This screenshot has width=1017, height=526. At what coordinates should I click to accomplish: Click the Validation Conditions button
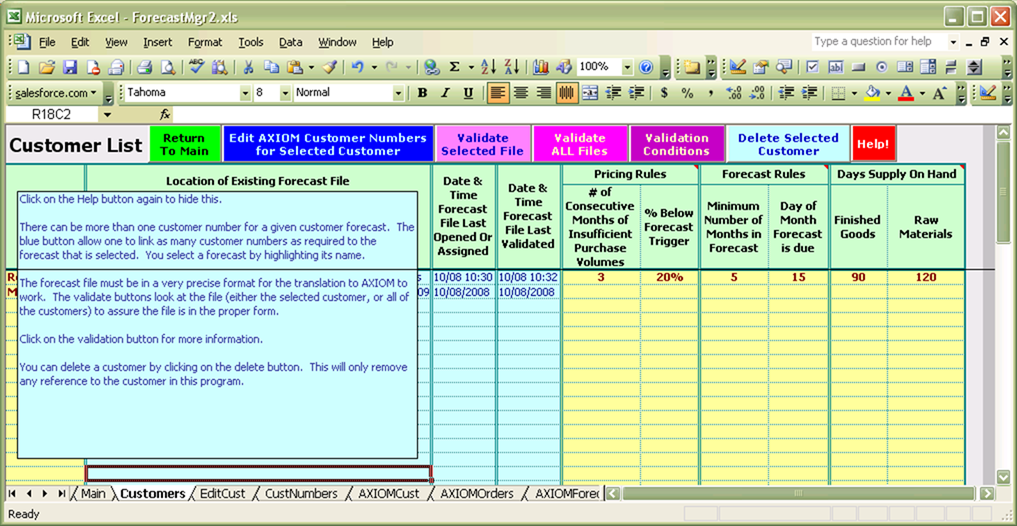[x=677, y=144]
